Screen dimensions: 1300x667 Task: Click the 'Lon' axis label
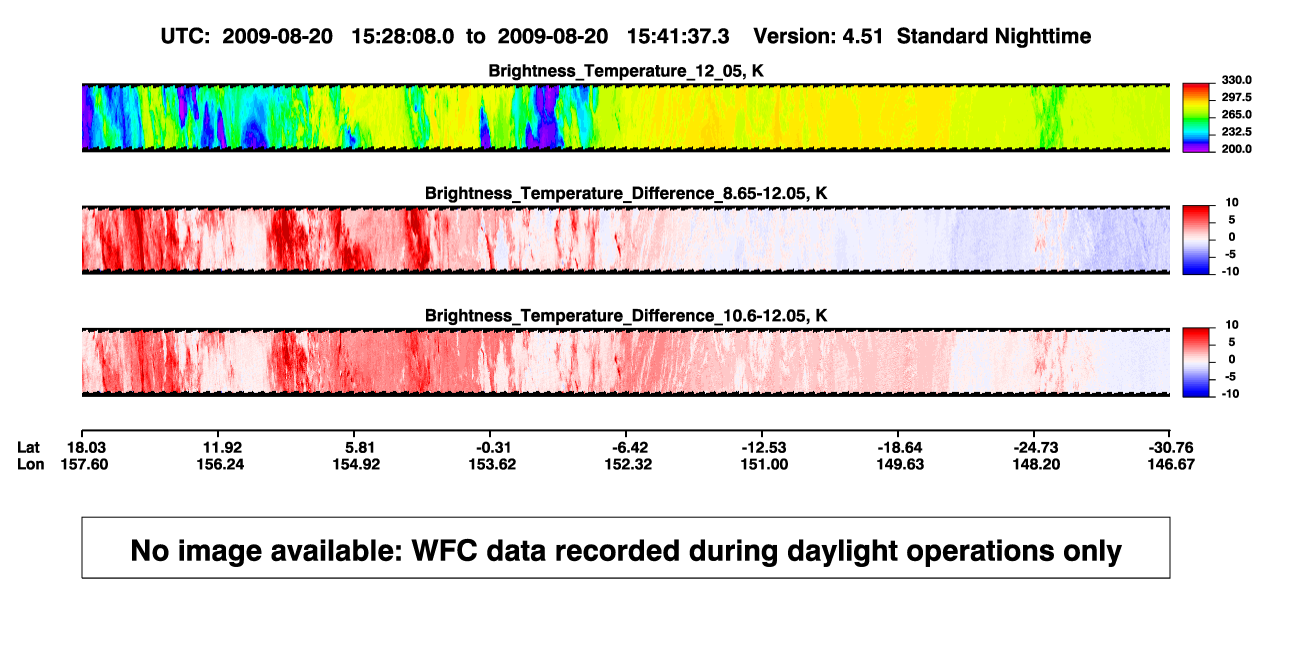click(x=31, y=464)
